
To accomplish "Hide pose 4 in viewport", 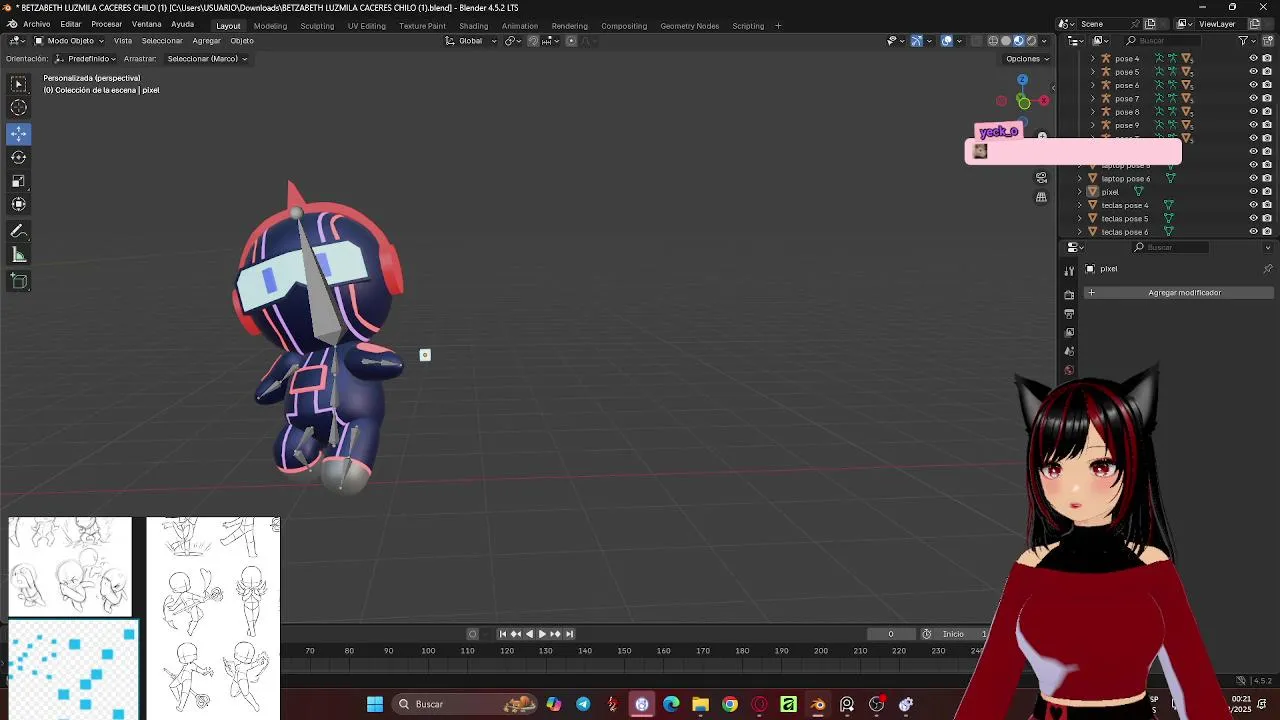I will tap(1253, 59).
